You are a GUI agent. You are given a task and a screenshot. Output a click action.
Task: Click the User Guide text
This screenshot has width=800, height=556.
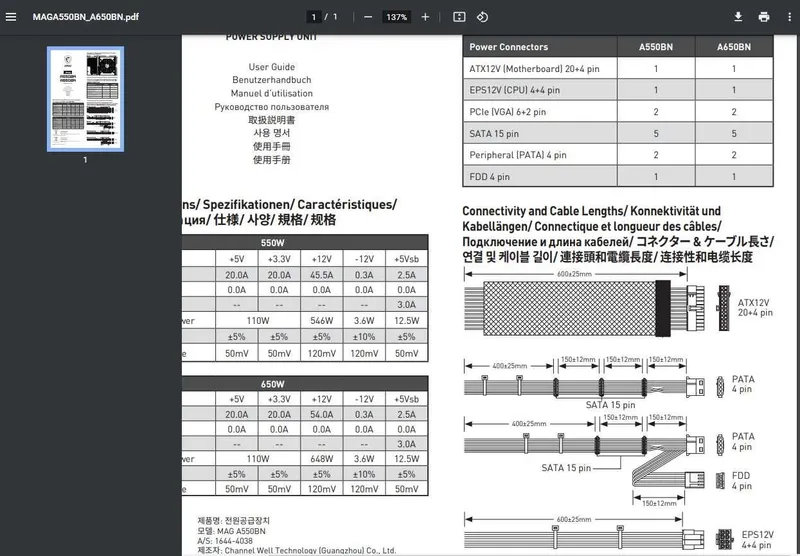tap(271, 67)
